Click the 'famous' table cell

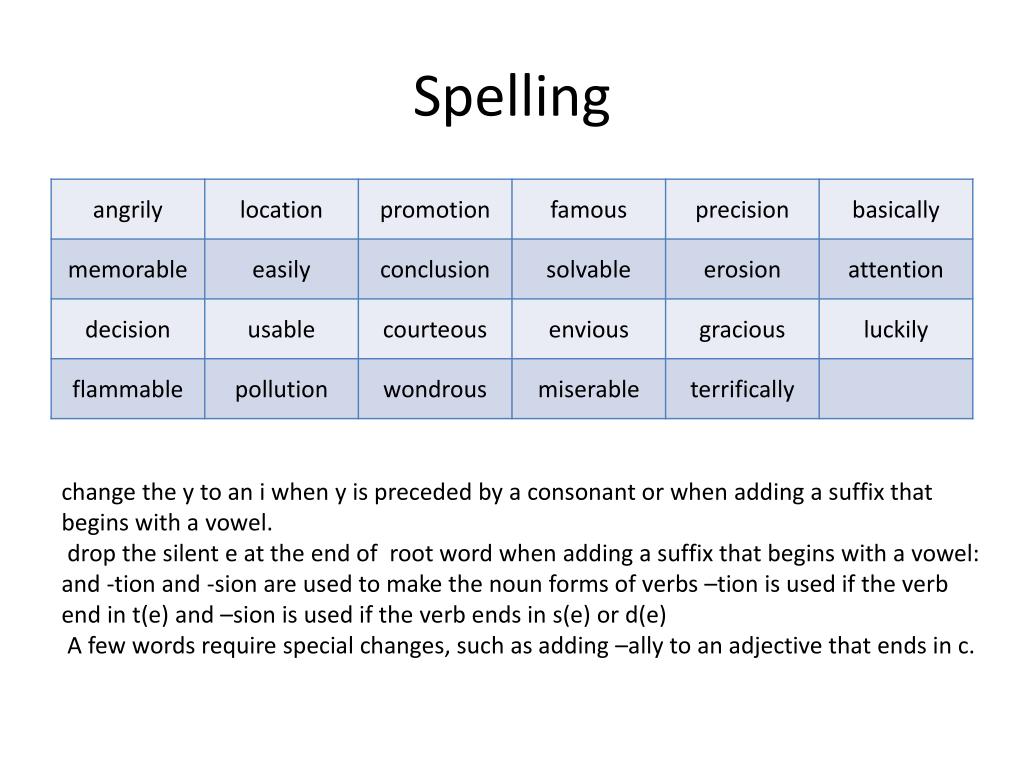click(588, 209)
